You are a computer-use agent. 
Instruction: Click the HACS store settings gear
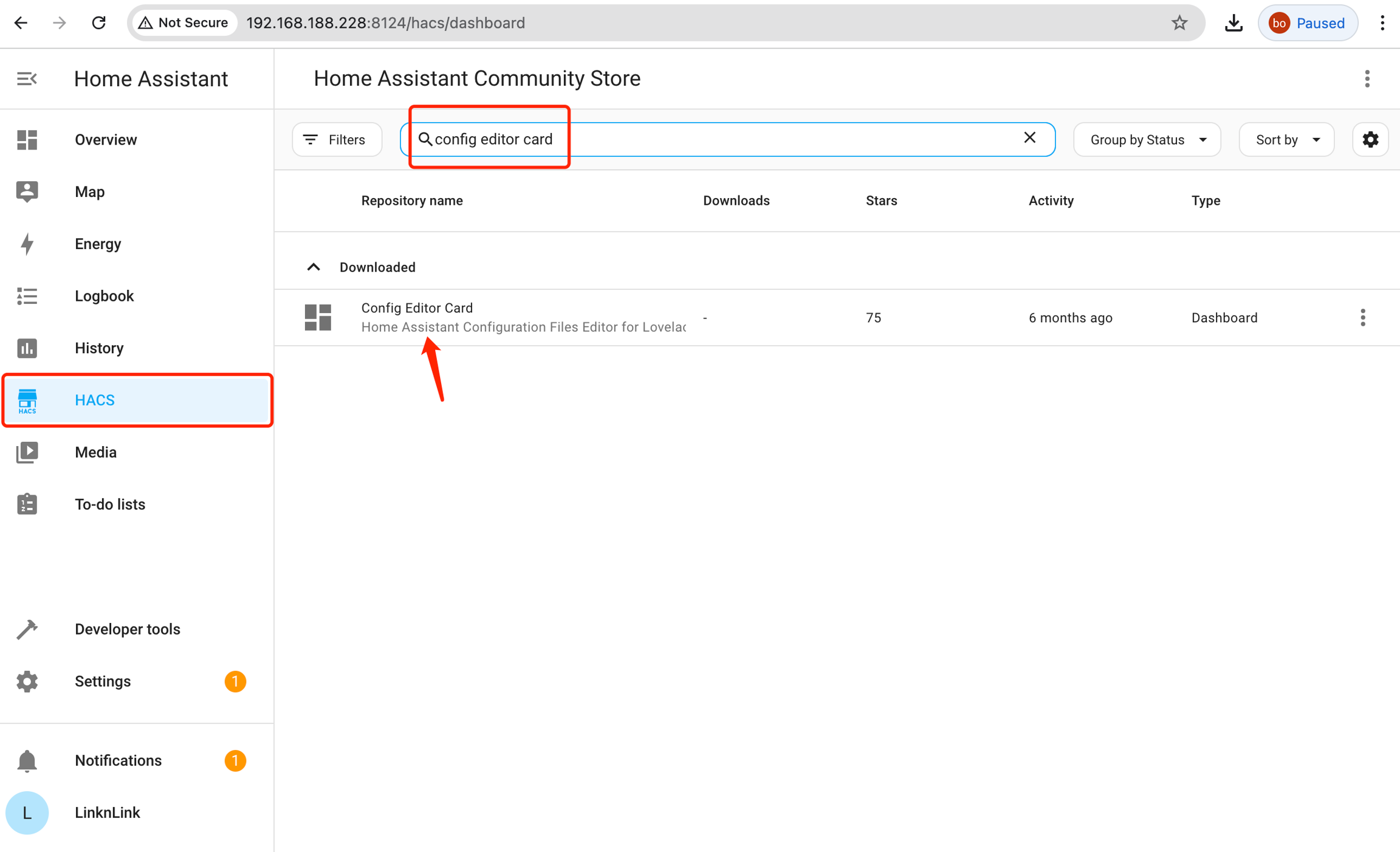1370,140
